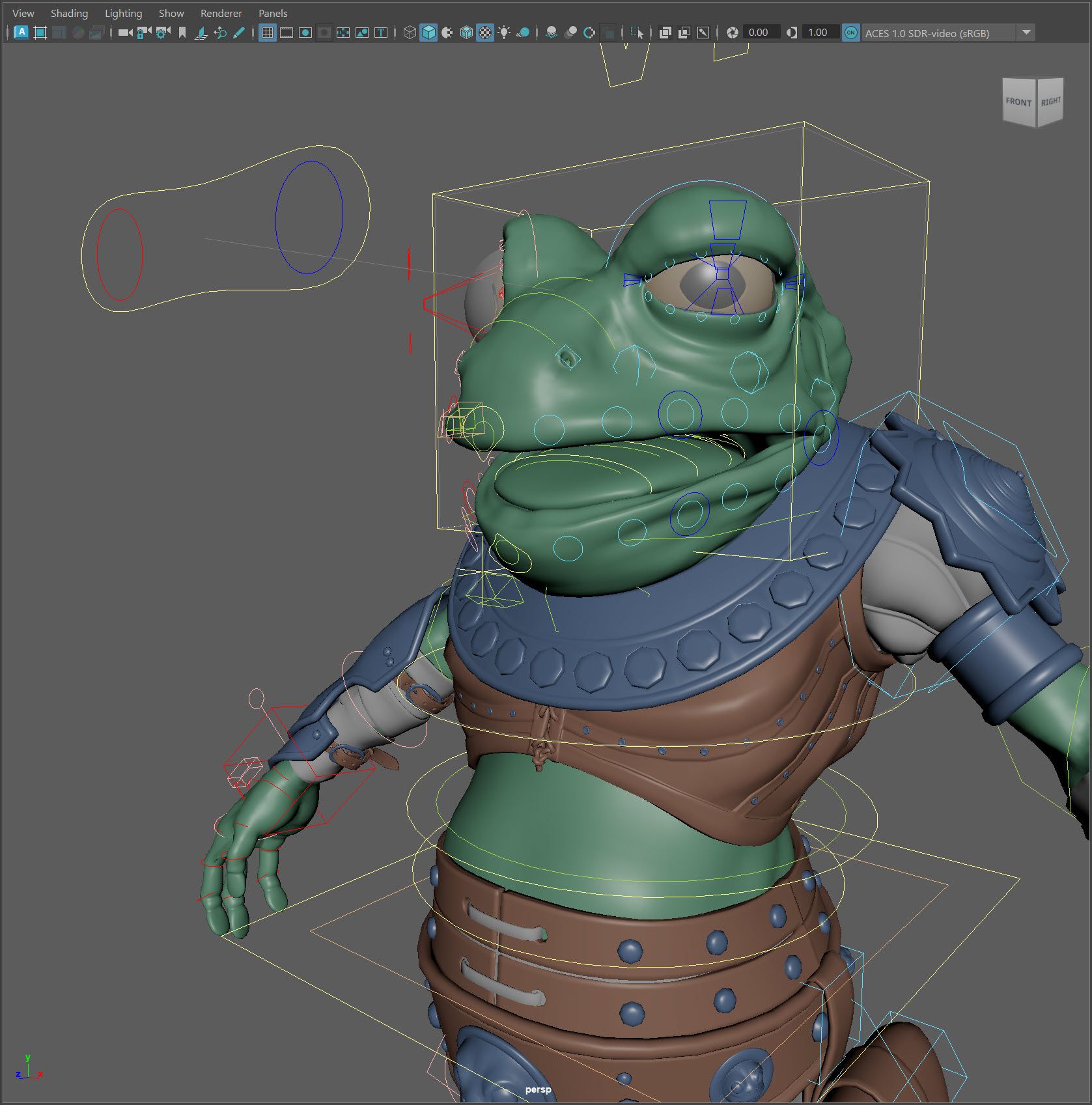Toggle the viewport grid display
The width and height of the screenshot is (1092, 1105).
pos(268,33)
